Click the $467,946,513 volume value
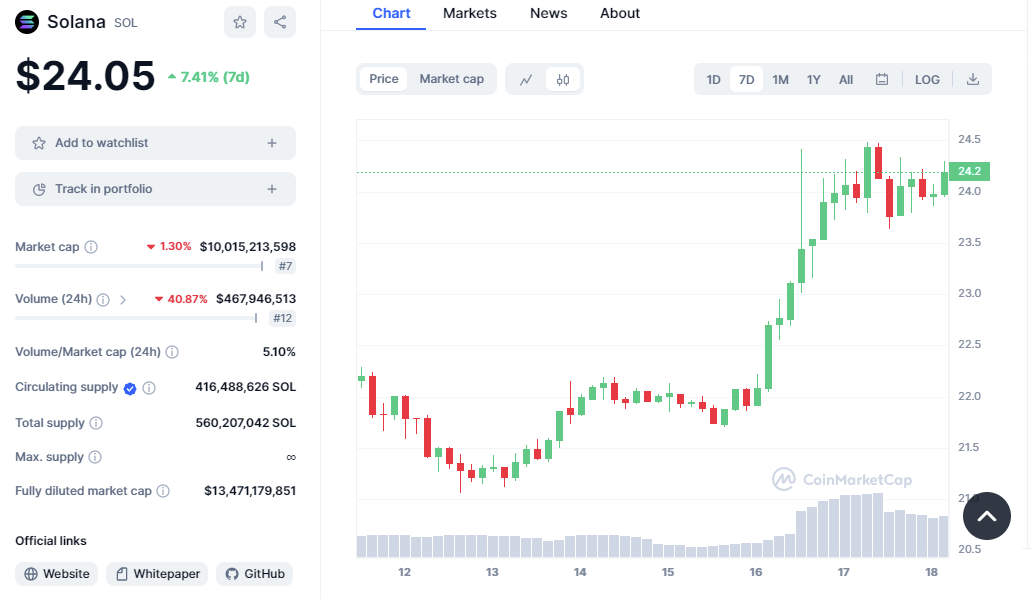The width and height of the screenshot is (1031, 599). [256, 299]
